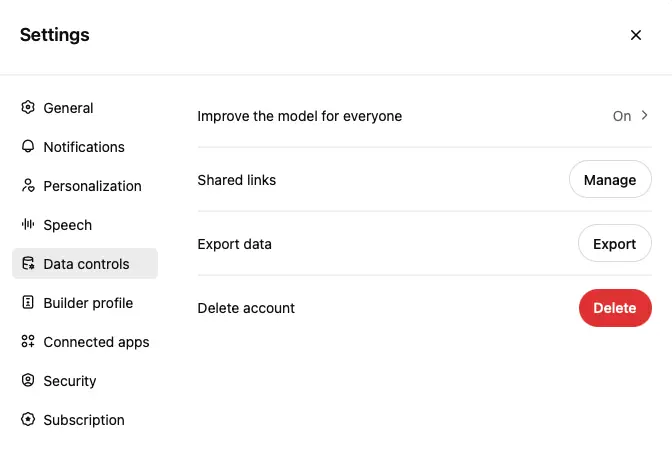
Task: Click the "Export data" label
Action: click(x=235, y=244)
